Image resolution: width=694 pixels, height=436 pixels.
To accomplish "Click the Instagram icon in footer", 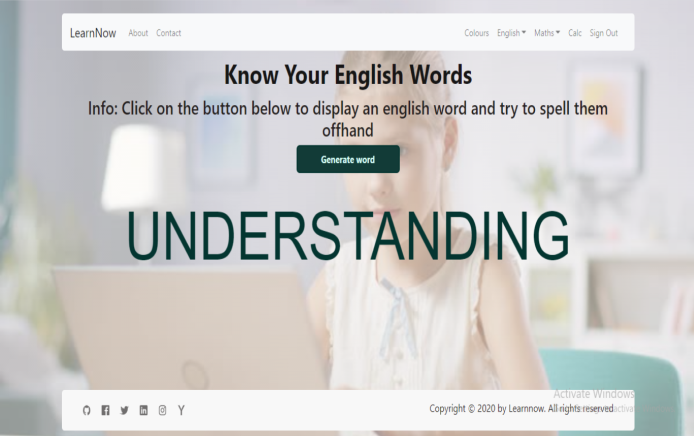I will [162, 410].
